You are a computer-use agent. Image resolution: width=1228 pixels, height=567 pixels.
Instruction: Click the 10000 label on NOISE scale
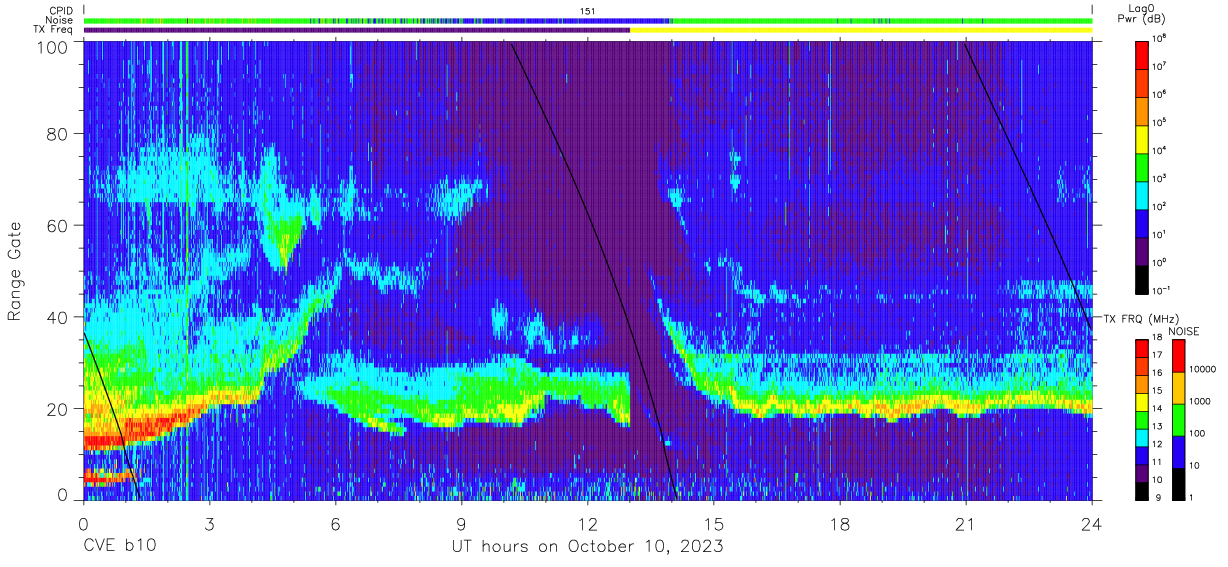point(1203,369)
